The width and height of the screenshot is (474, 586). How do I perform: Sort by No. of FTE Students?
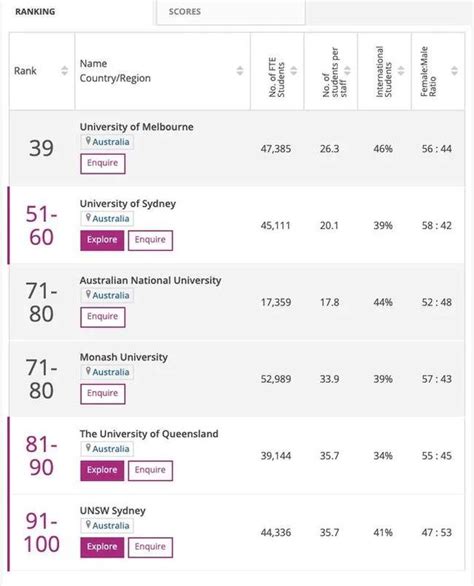(294, 70)
